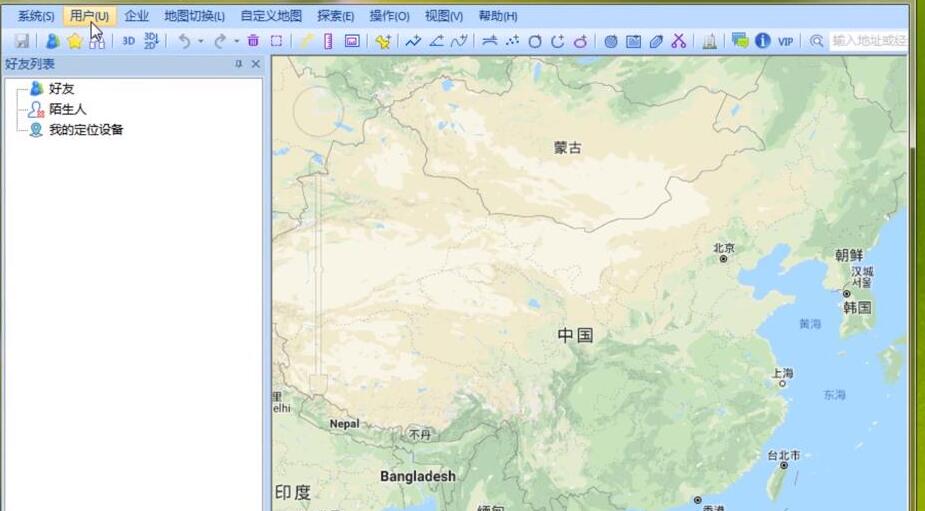
Task: Open the 地图切换 menu
Action: point(194,16)
